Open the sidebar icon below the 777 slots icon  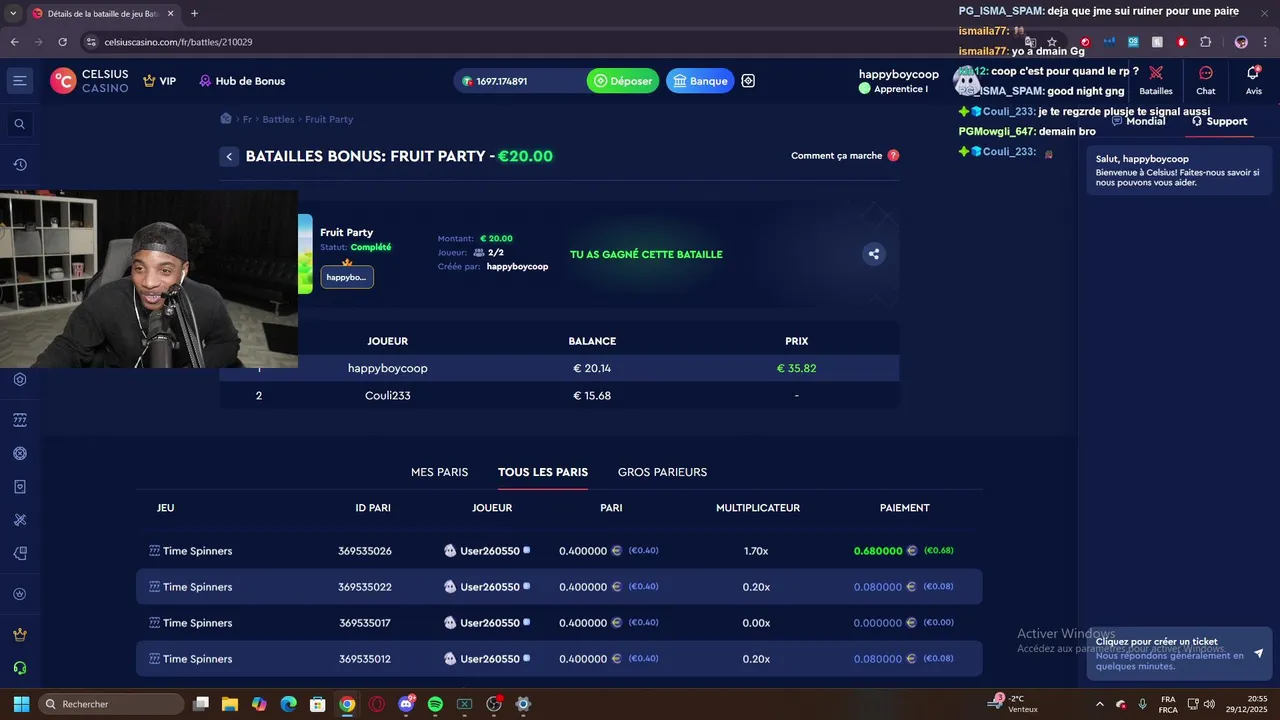pyautogui.click(x=19, y=453)
